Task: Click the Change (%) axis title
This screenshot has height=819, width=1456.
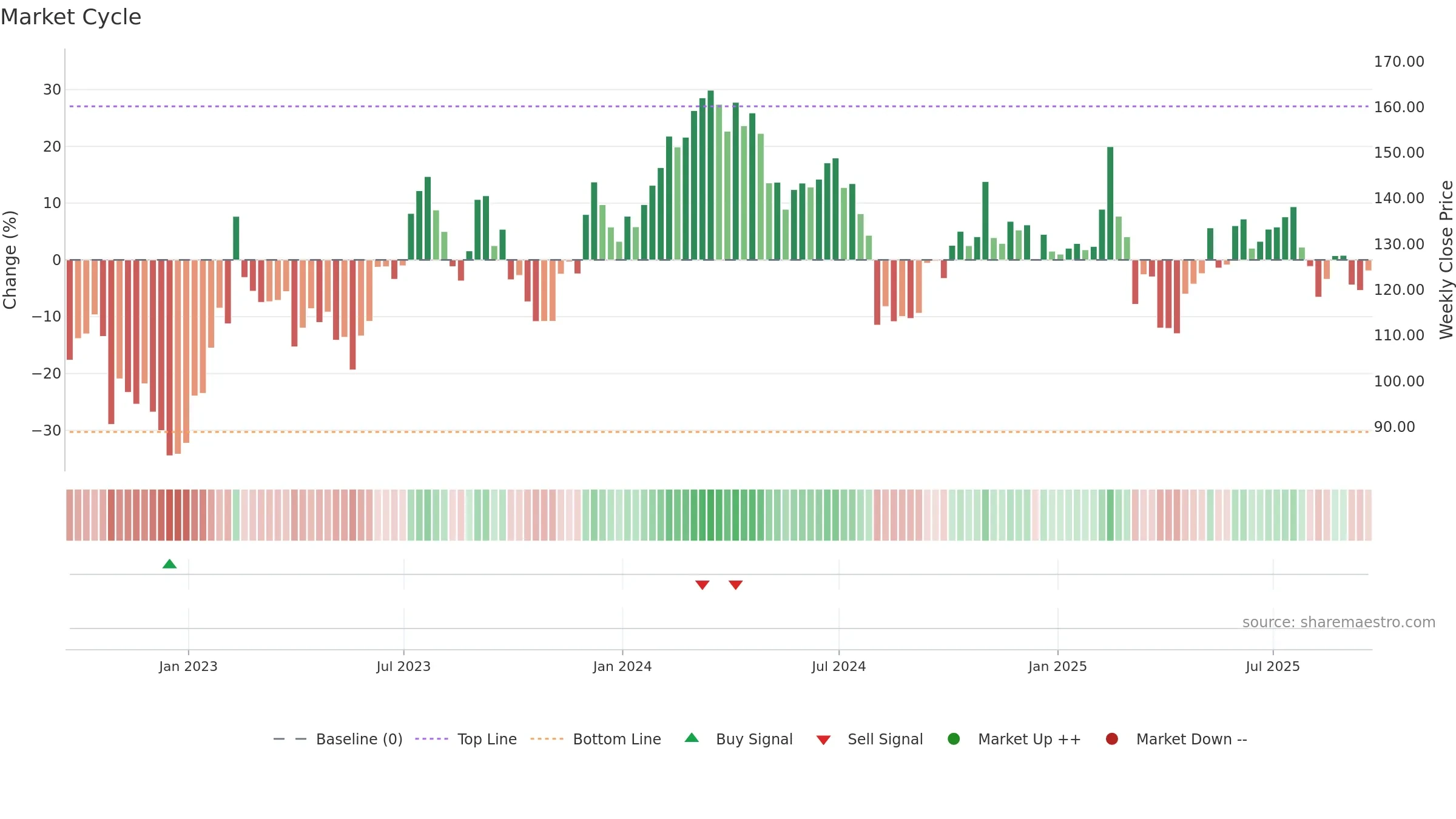Action: tap(10, 260)
